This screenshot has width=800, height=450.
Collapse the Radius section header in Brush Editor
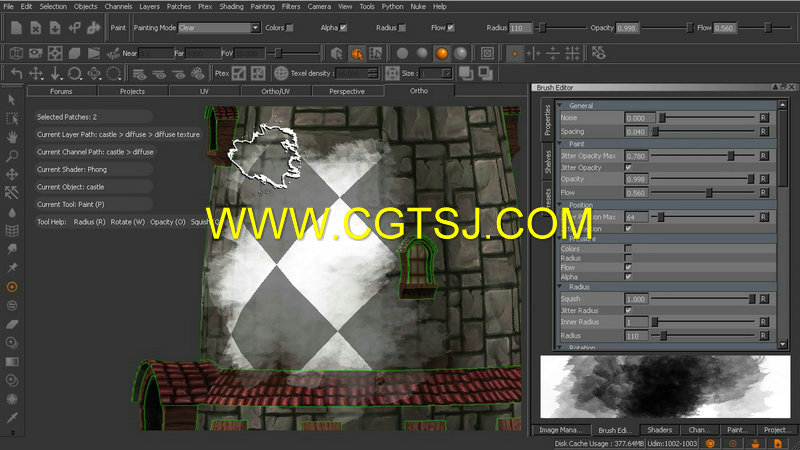tap(560, 287)
